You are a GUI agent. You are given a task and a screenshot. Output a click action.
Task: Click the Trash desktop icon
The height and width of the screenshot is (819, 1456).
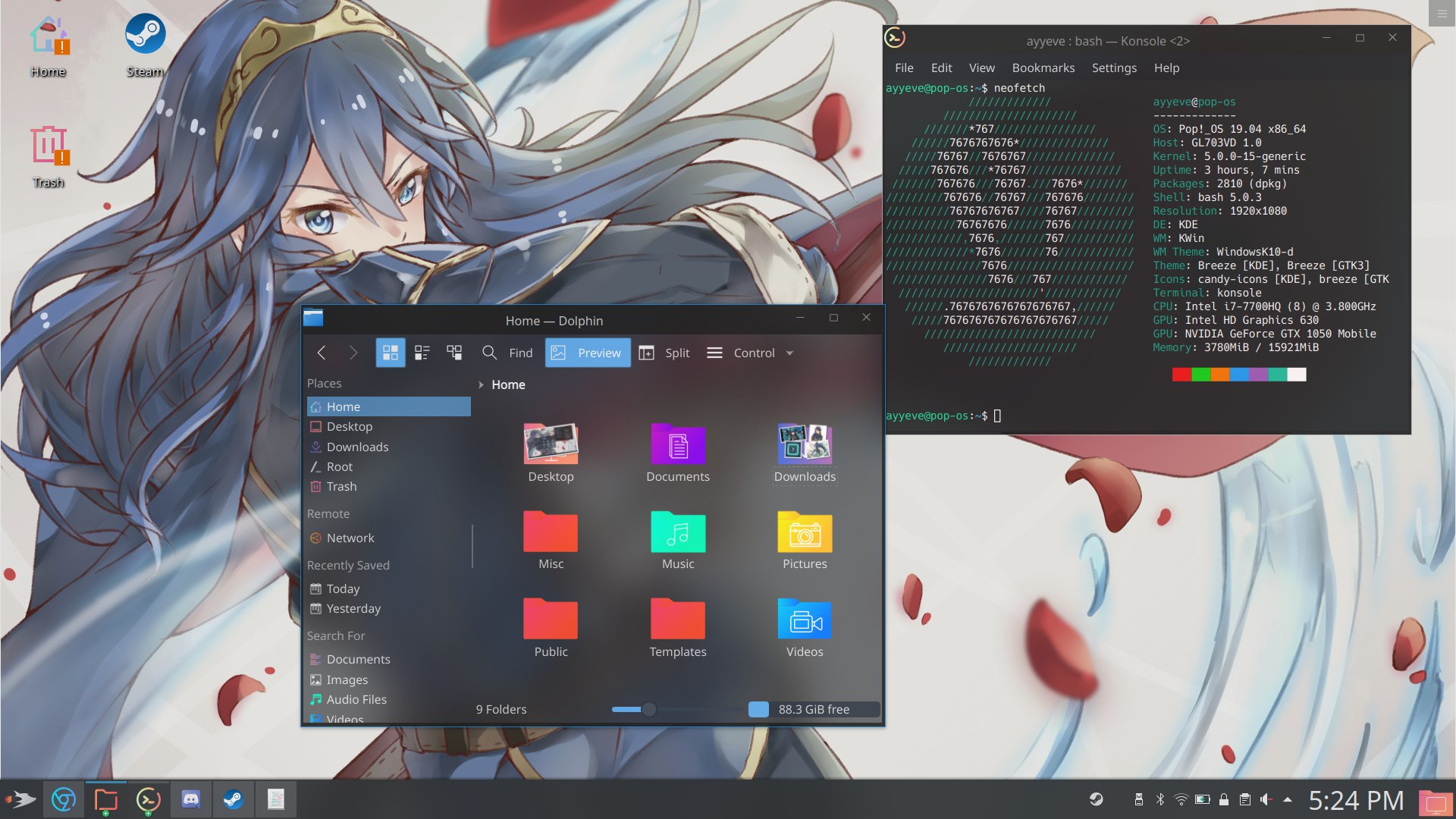coord(49,157)
